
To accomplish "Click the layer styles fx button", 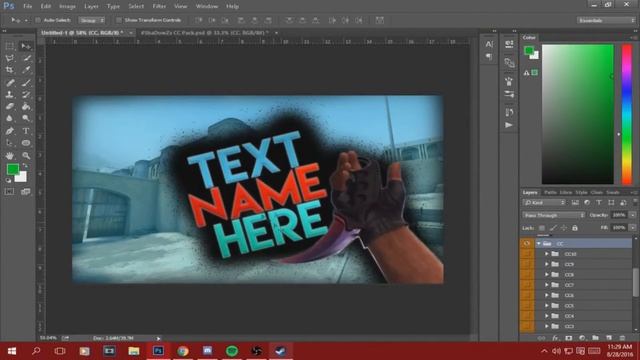I will click(x=555, y=338).
